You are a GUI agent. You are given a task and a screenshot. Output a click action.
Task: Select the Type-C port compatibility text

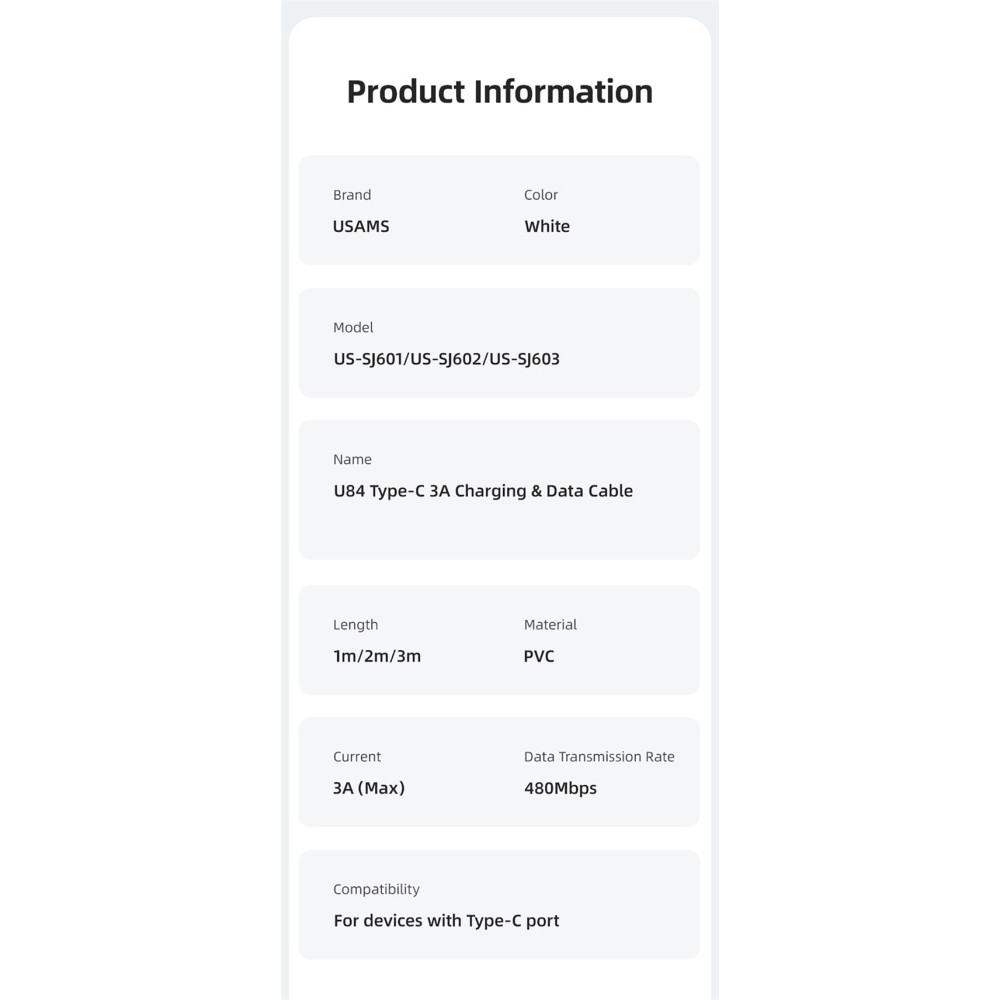446,921
